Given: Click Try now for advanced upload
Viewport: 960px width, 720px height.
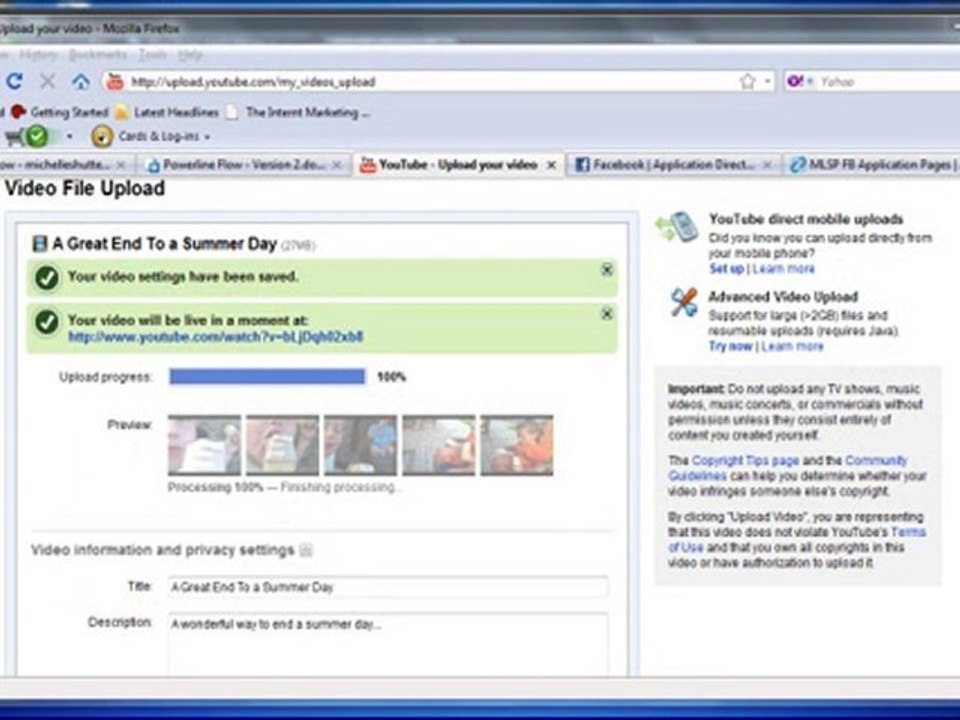Looking at the screenshot, I should click(730, 347).
